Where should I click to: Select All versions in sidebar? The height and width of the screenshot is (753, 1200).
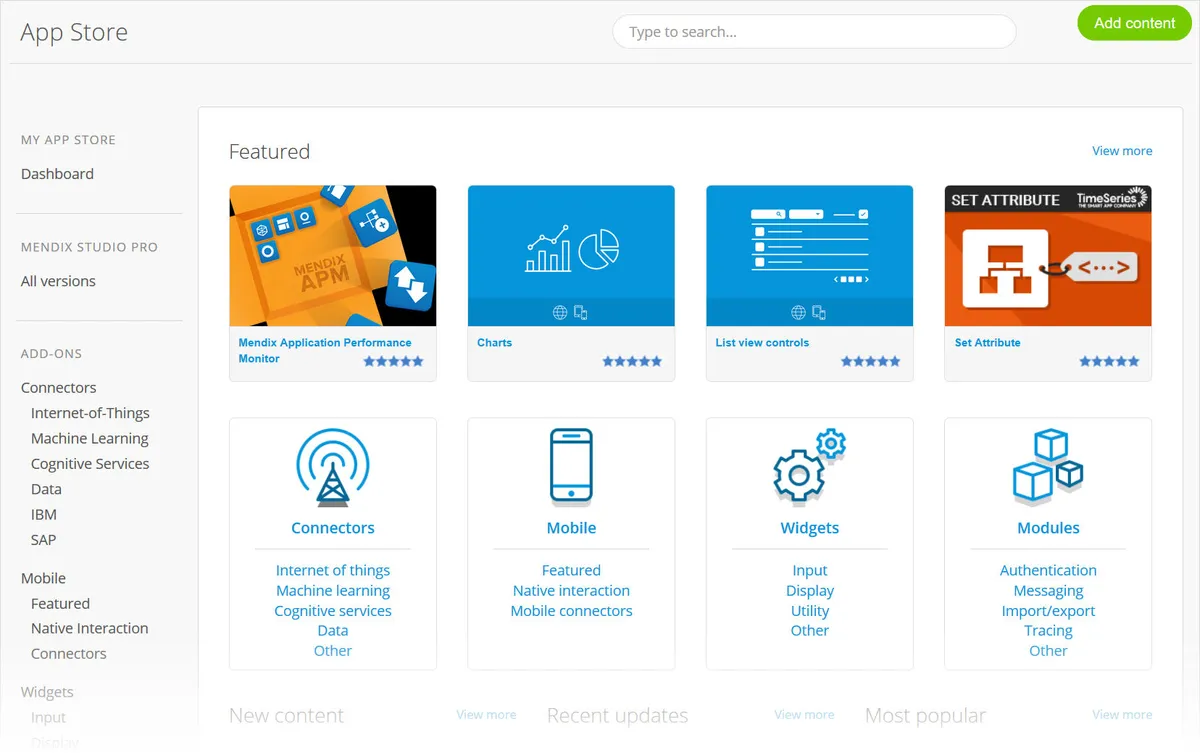pyautogui.click(x=58, y=281)
